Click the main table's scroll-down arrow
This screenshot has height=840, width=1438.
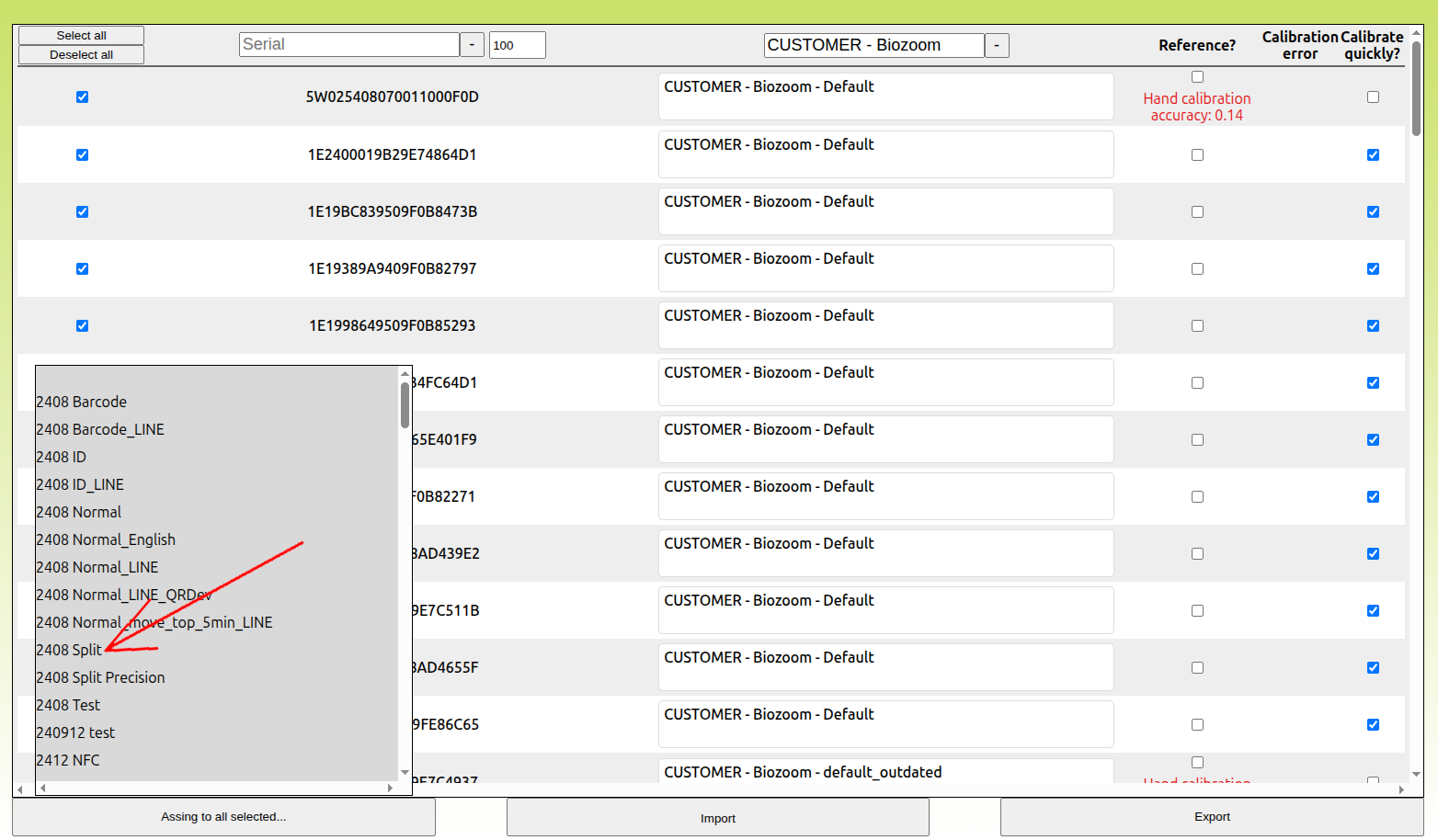(x=1417, y=775)
